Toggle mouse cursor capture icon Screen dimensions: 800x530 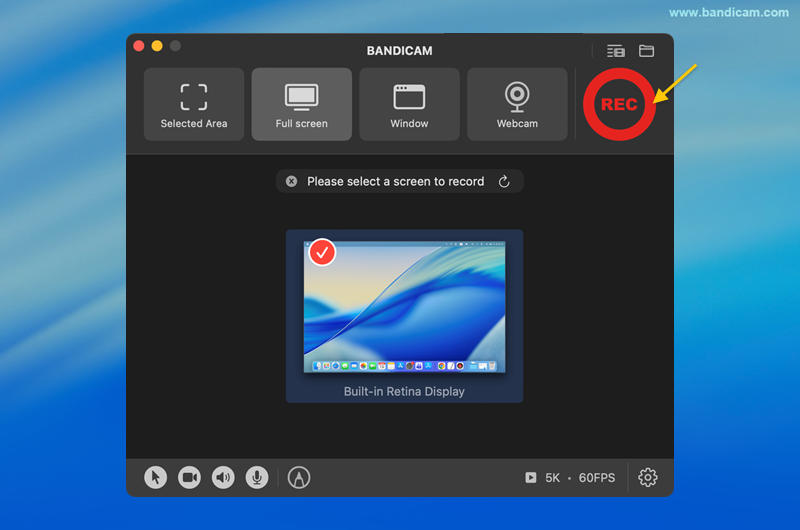click(x=155, y=478)
